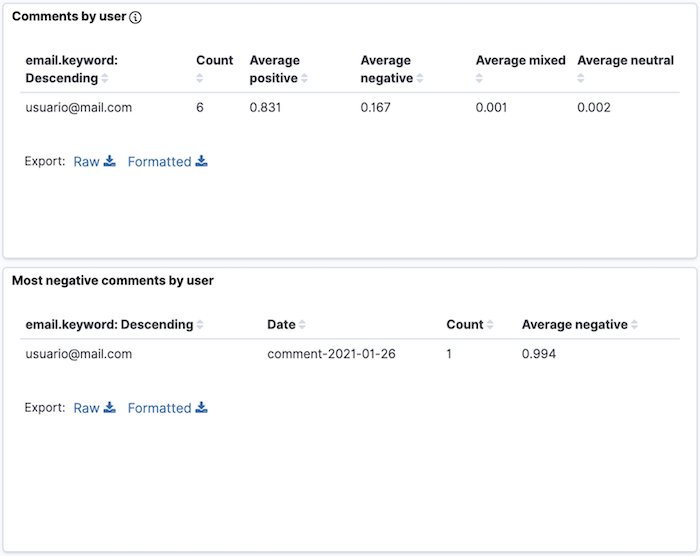Select usuario@mail.com in Comments by user table
The image size is (700, 556).
[79, 107]
